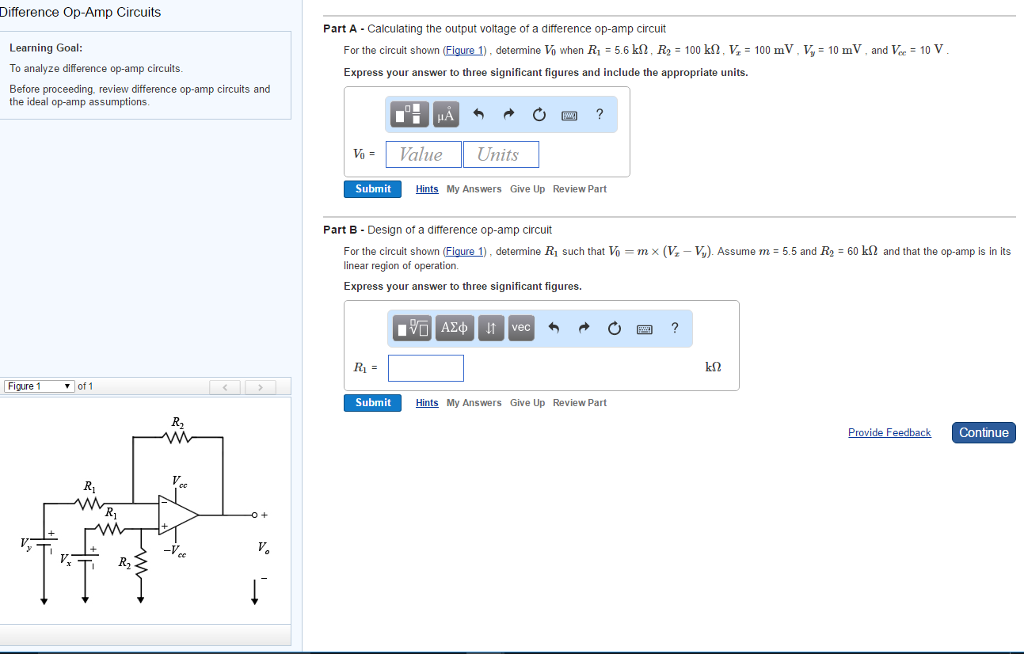Image resolution: width=1024 pixels, height=654 pixels.
Task: Submit the Part A answer
Action: [x=372, y=189]
